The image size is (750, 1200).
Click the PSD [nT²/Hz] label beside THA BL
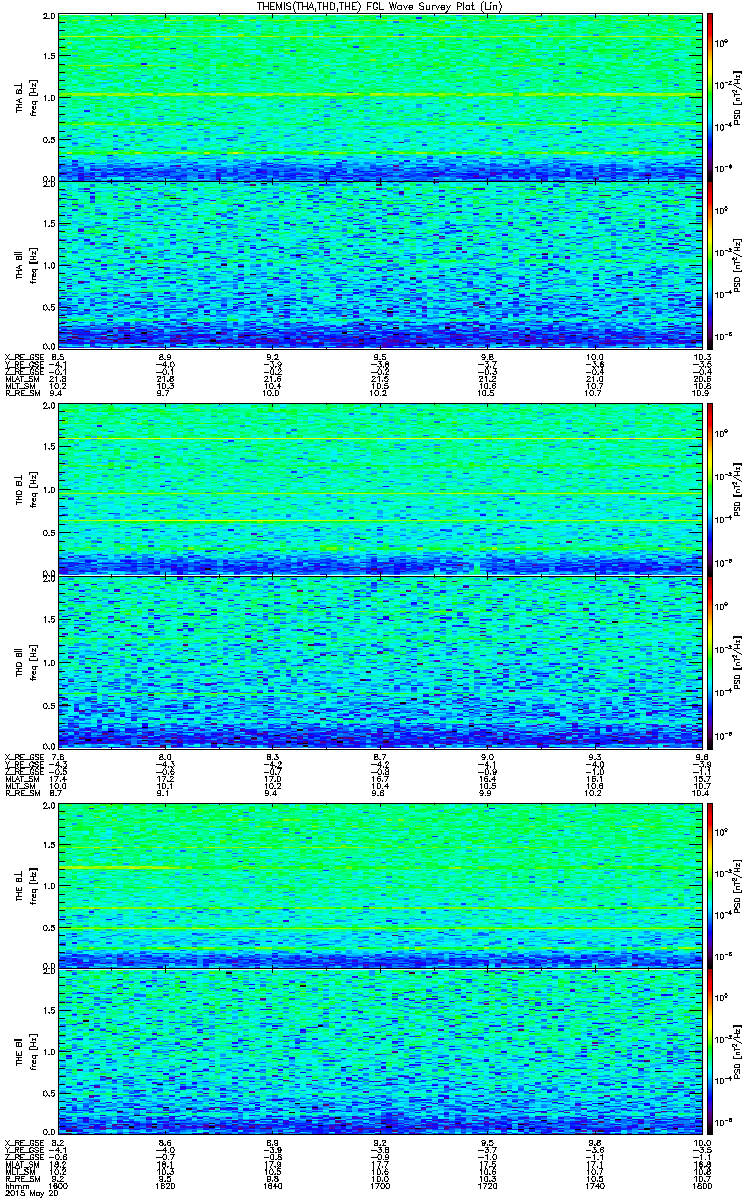pos(737,97)
